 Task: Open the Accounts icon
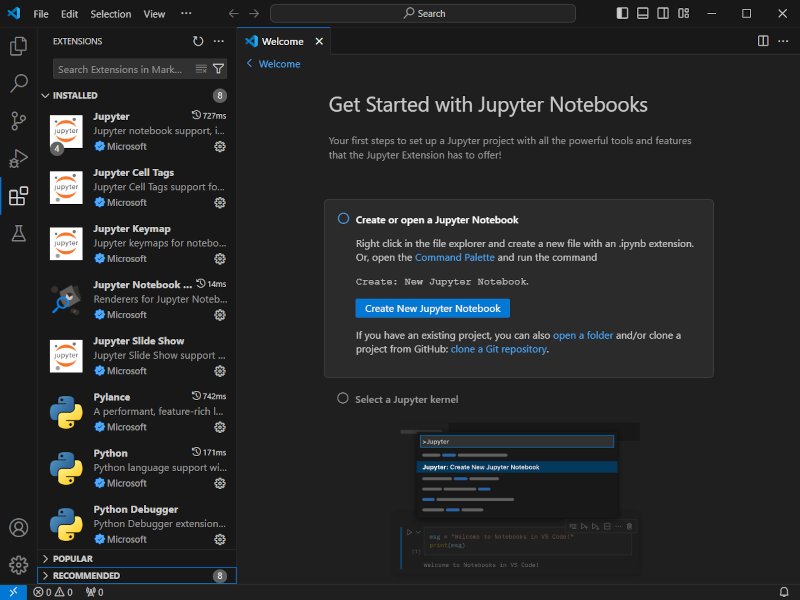pos(18,528)
